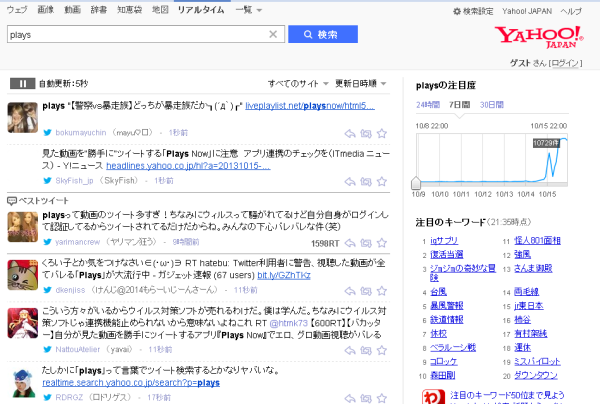The width and height of the screenshot is (600, 404).
Task: Star dkenjiss's tweet
Action: (x=382, y=291)
